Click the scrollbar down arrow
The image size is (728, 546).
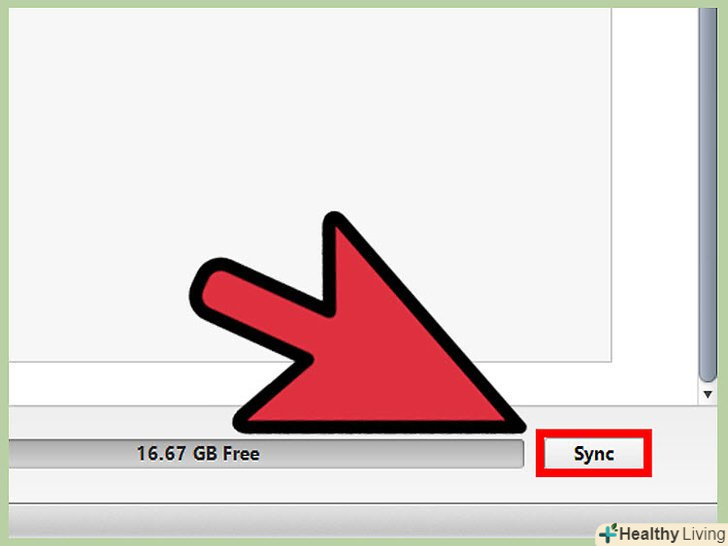(708, 395)
